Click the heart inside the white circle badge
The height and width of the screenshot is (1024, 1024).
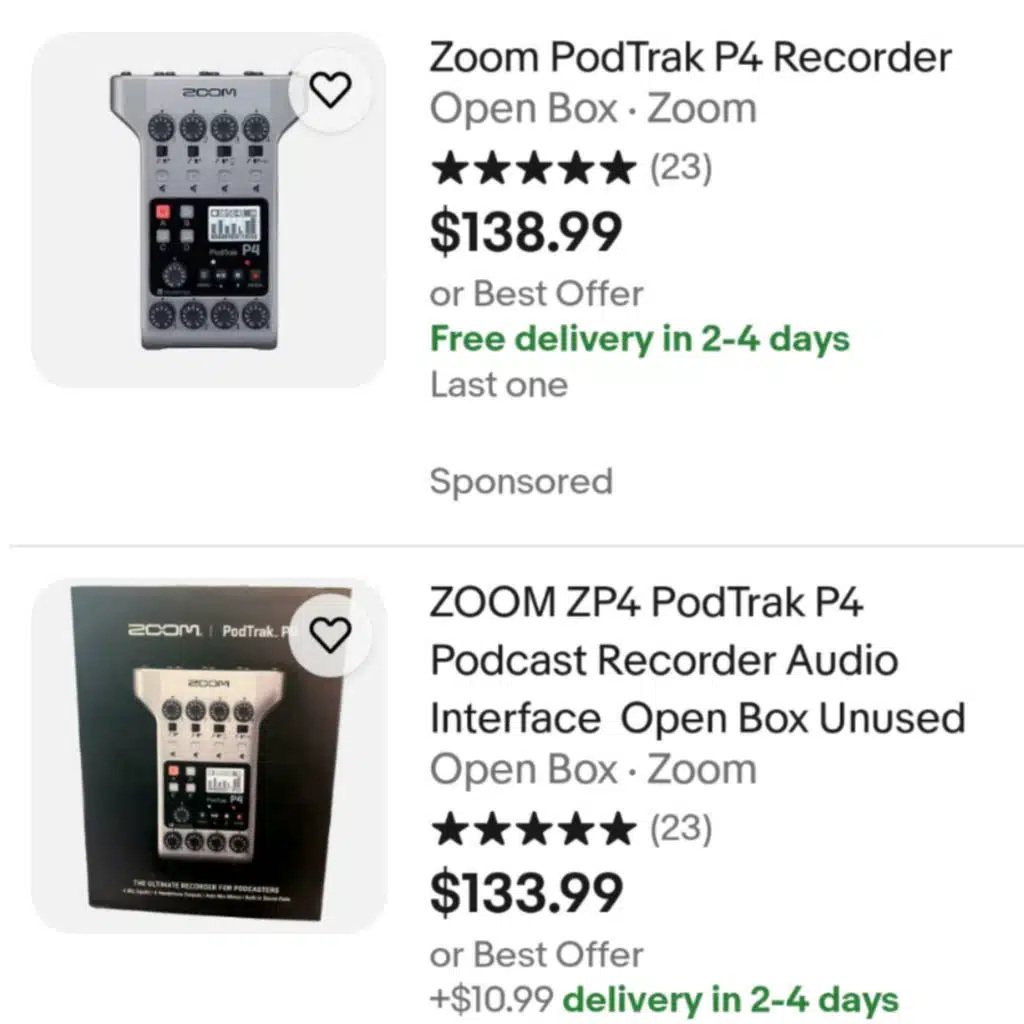[x=330, y=88]
